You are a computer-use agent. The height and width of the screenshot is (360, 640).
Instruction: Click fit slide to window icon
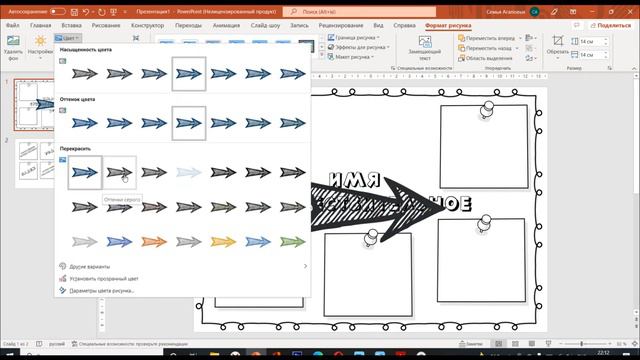[x=635, y=344]
